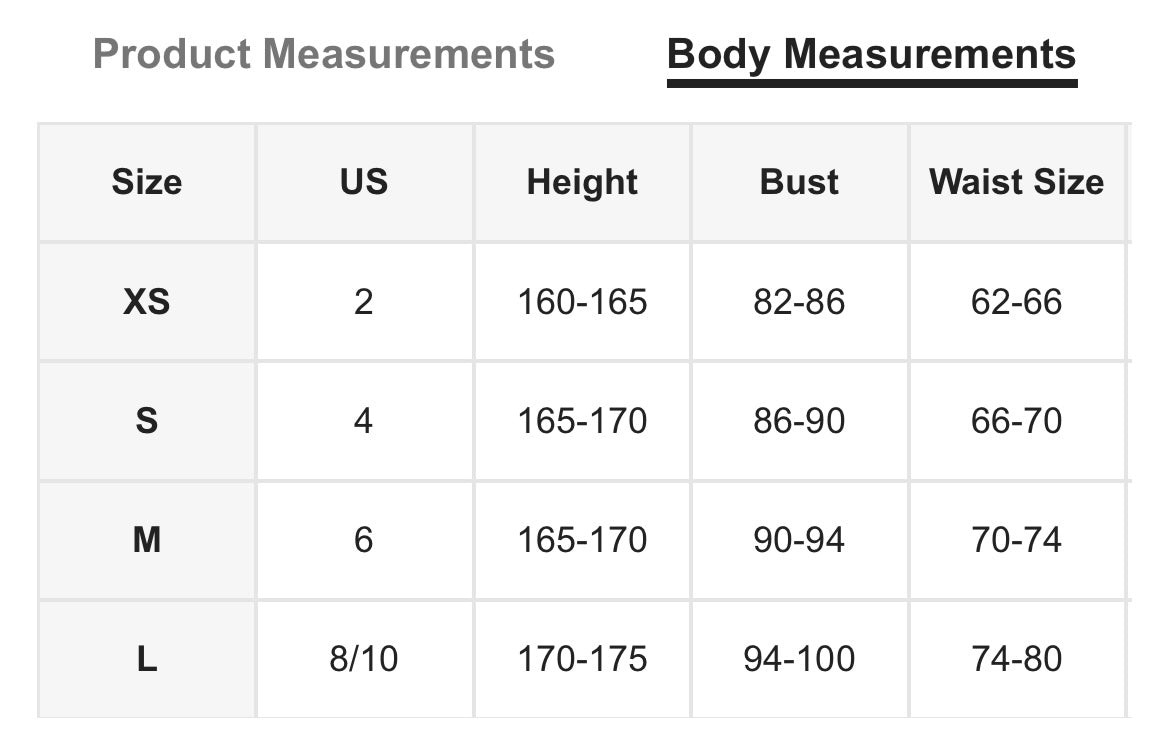Click the 170-175 height cell
1170x743 pixels.
pos(582,659)
